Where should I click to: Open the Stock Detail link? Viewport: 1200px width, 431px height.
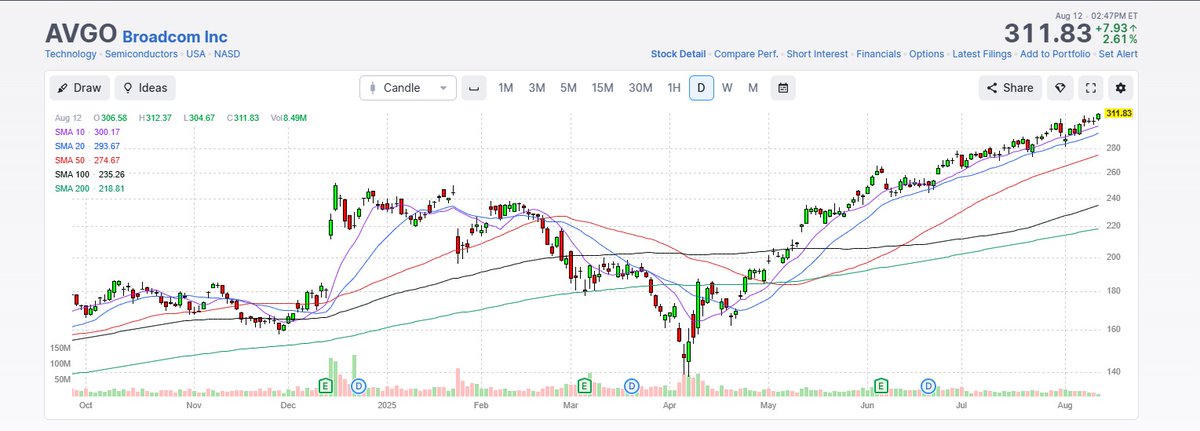pos(678,54)
